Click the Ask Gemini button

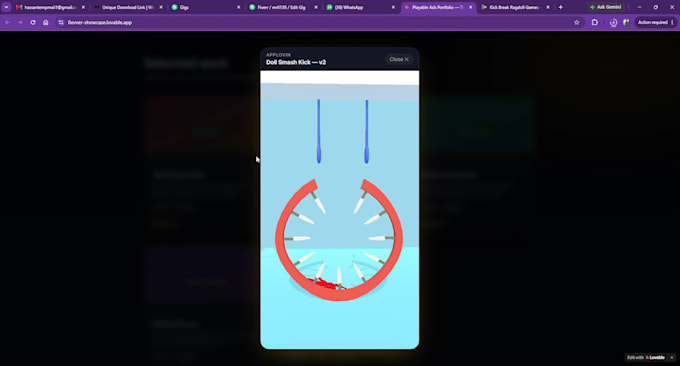(x=605, y=7)
